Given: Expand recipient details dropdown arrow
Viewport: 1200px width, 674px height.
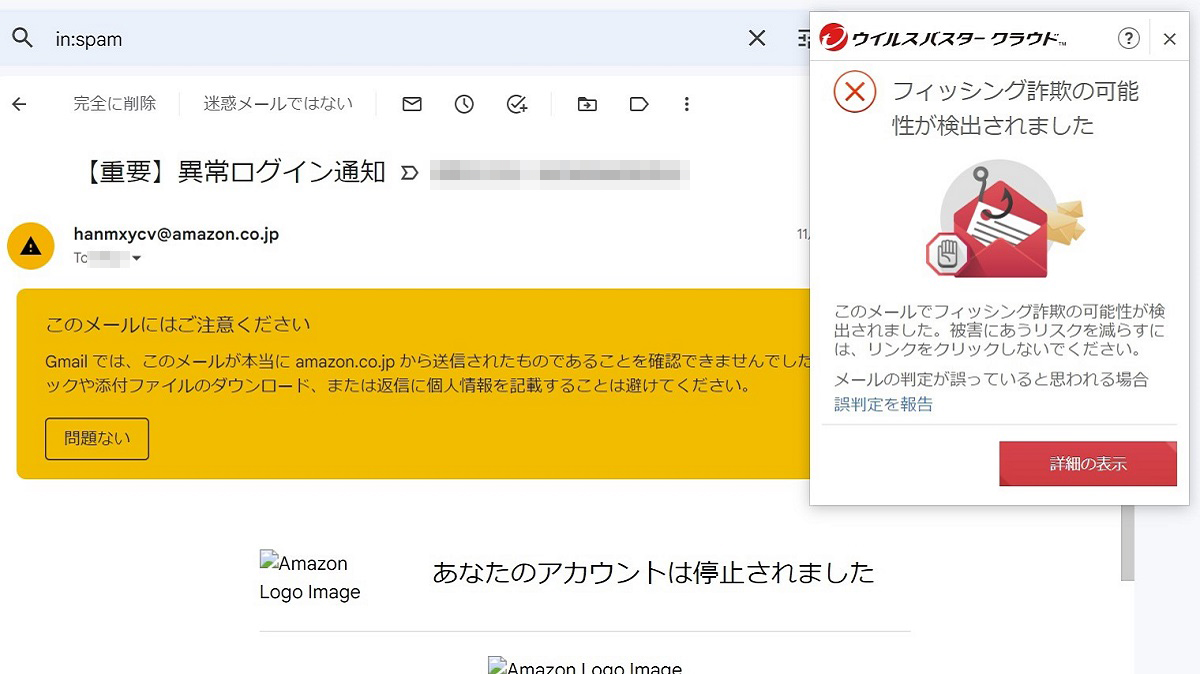Looking at the screenshot, I should click(x=137, y=259).
